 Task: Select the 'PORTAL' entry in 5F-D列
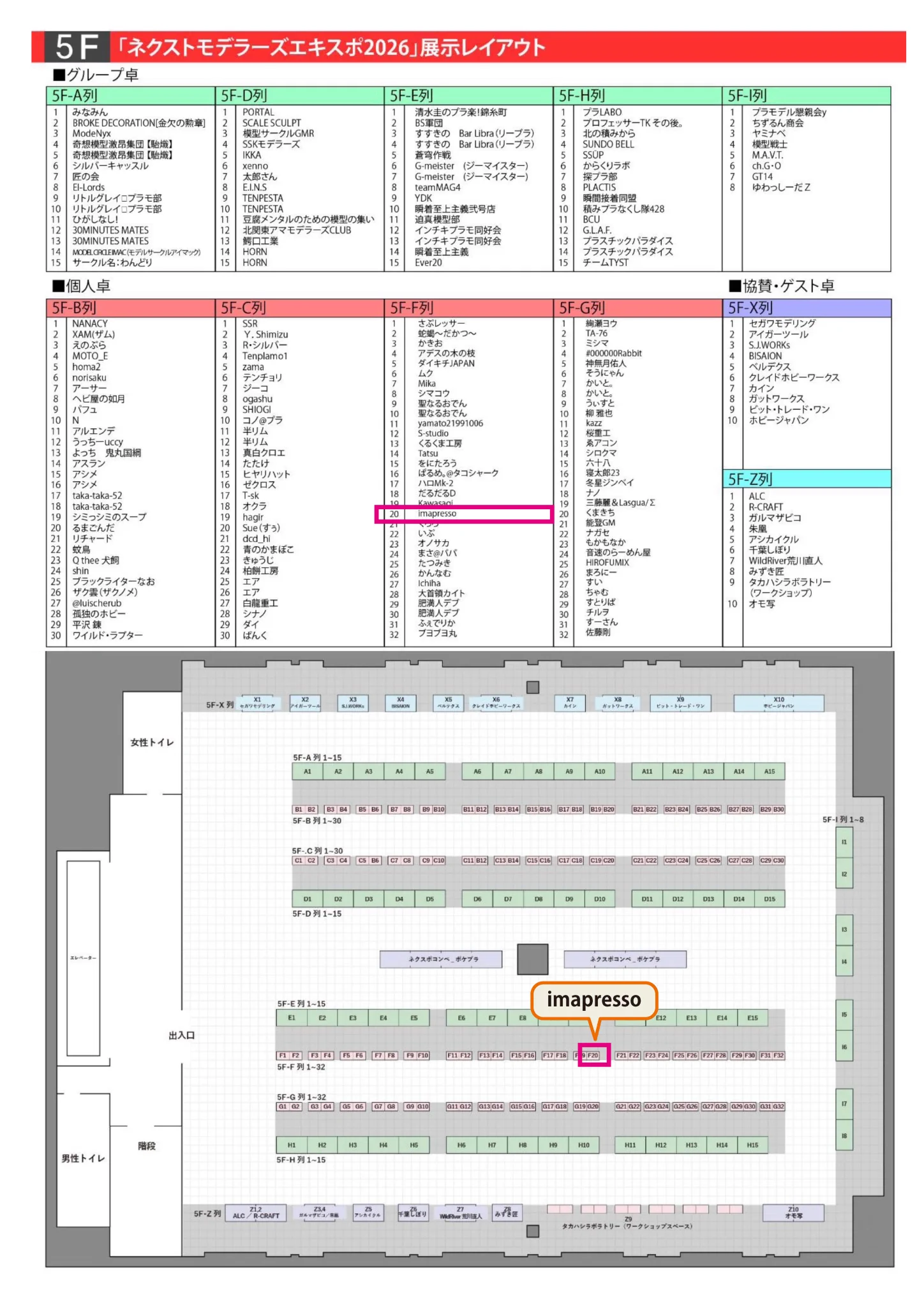(x=258, y=112)
